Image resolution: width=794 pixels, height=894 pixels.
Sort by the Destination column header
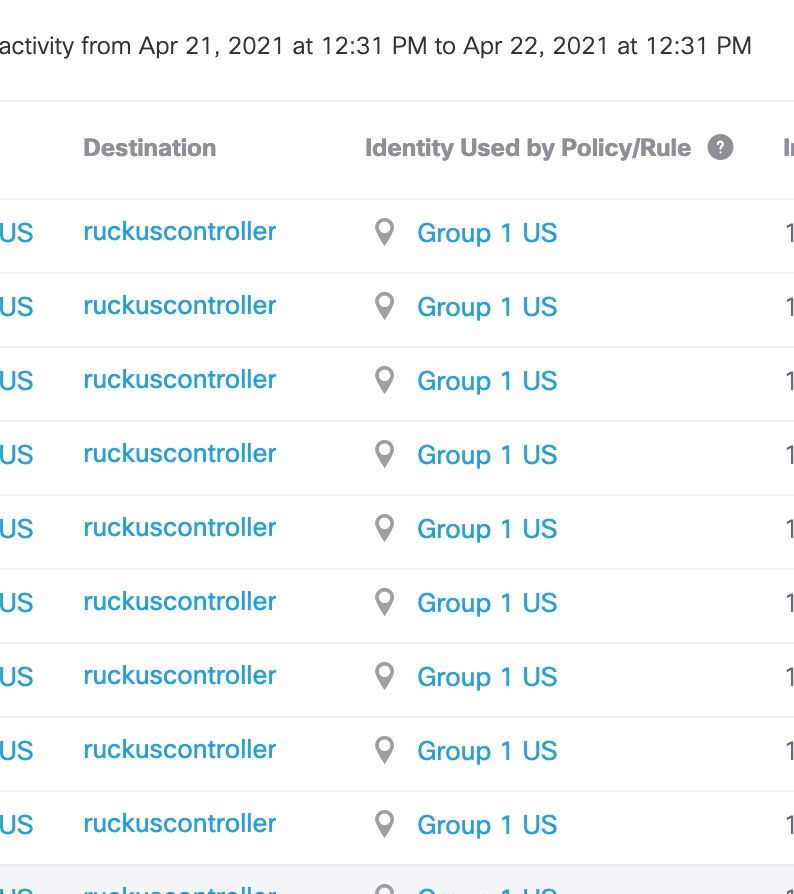[x=149, y=148]
